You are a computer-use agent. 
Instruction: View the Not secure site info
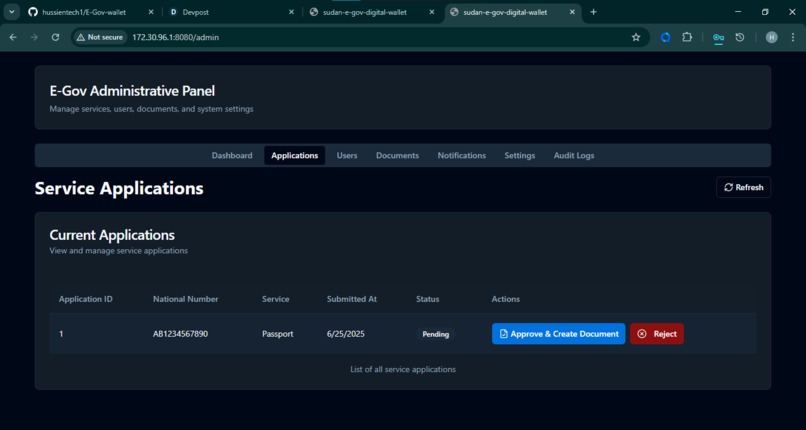[x=100, y=37]
